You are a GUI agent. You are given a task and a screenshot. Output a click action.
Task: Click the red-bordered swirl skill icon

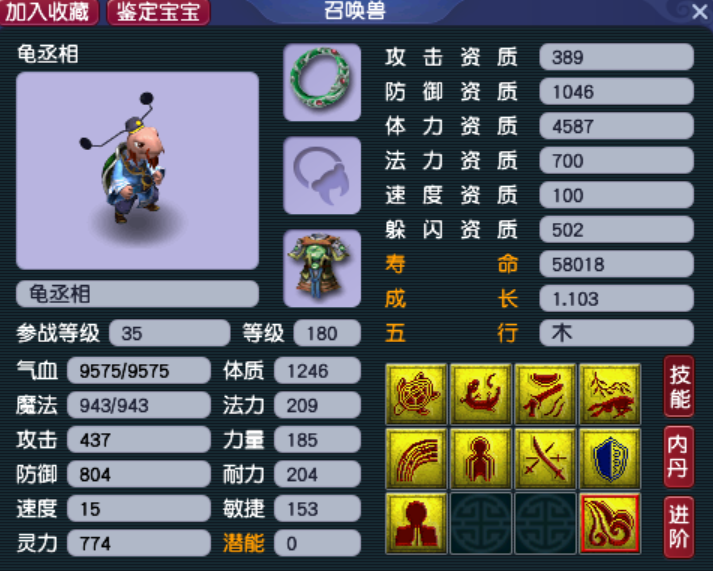[610, 523]
